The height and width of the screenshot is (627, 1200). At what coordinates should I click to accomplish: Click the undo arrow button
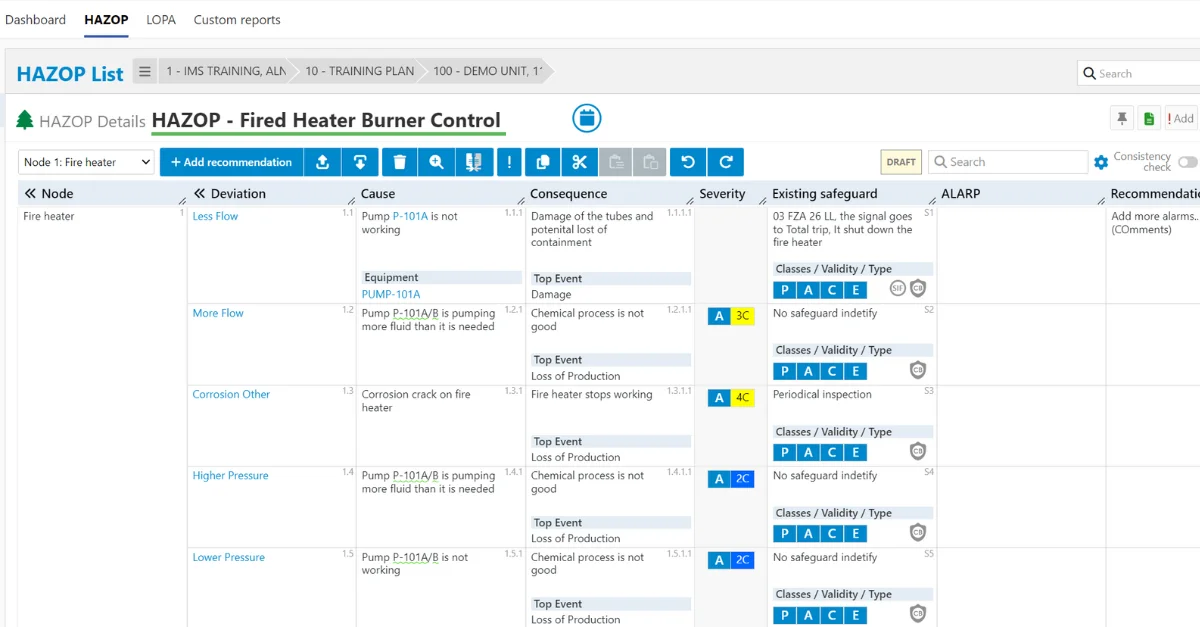(687, 162)
